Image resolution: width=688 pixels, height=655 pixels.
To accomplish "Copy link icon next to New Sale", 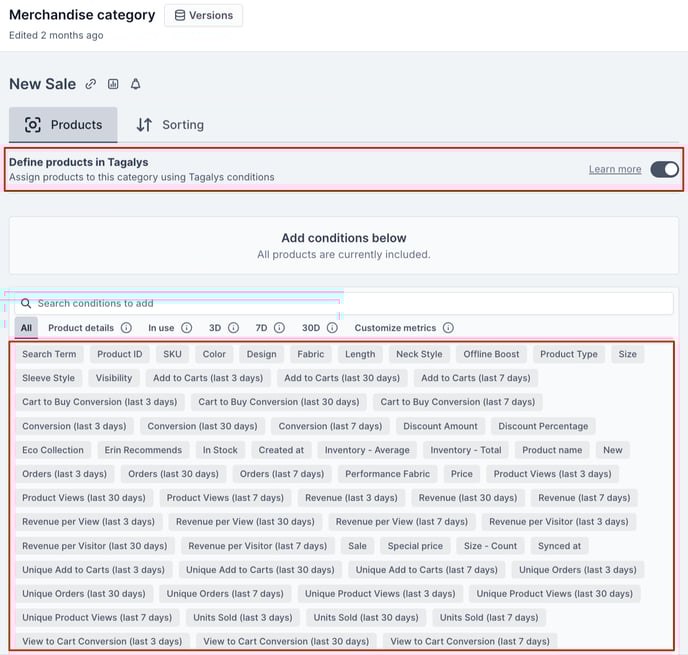I will pos(91,84).
